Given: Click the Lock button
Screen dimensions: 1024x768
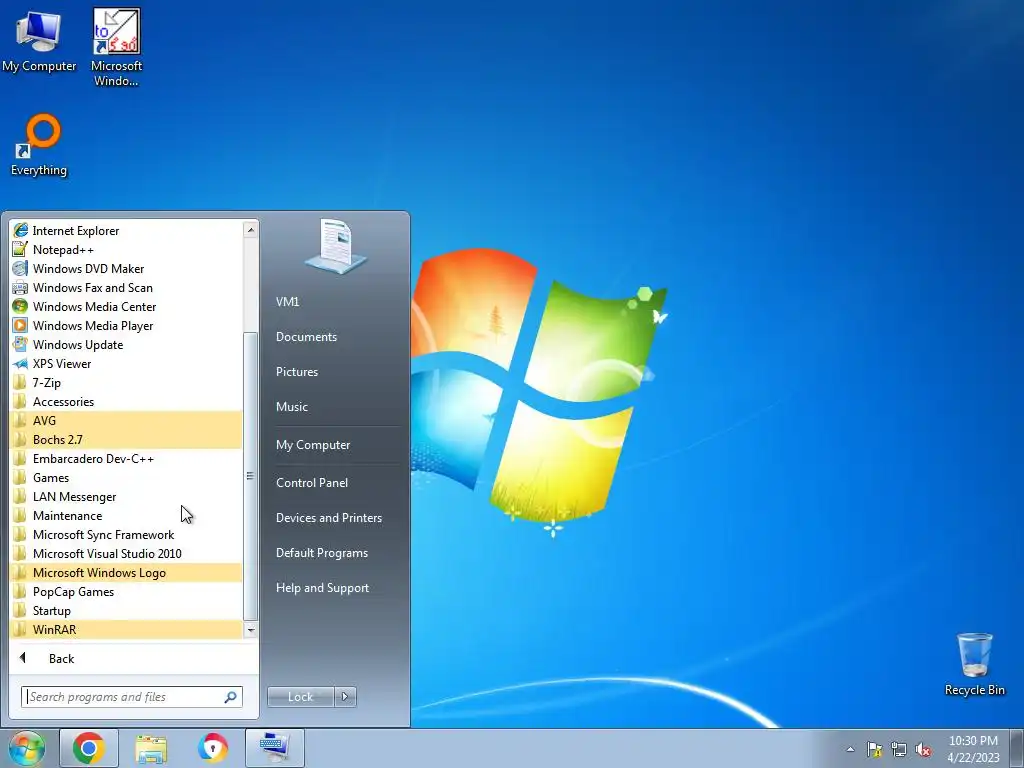Looking at the screenshot, I should pos(300,697).
